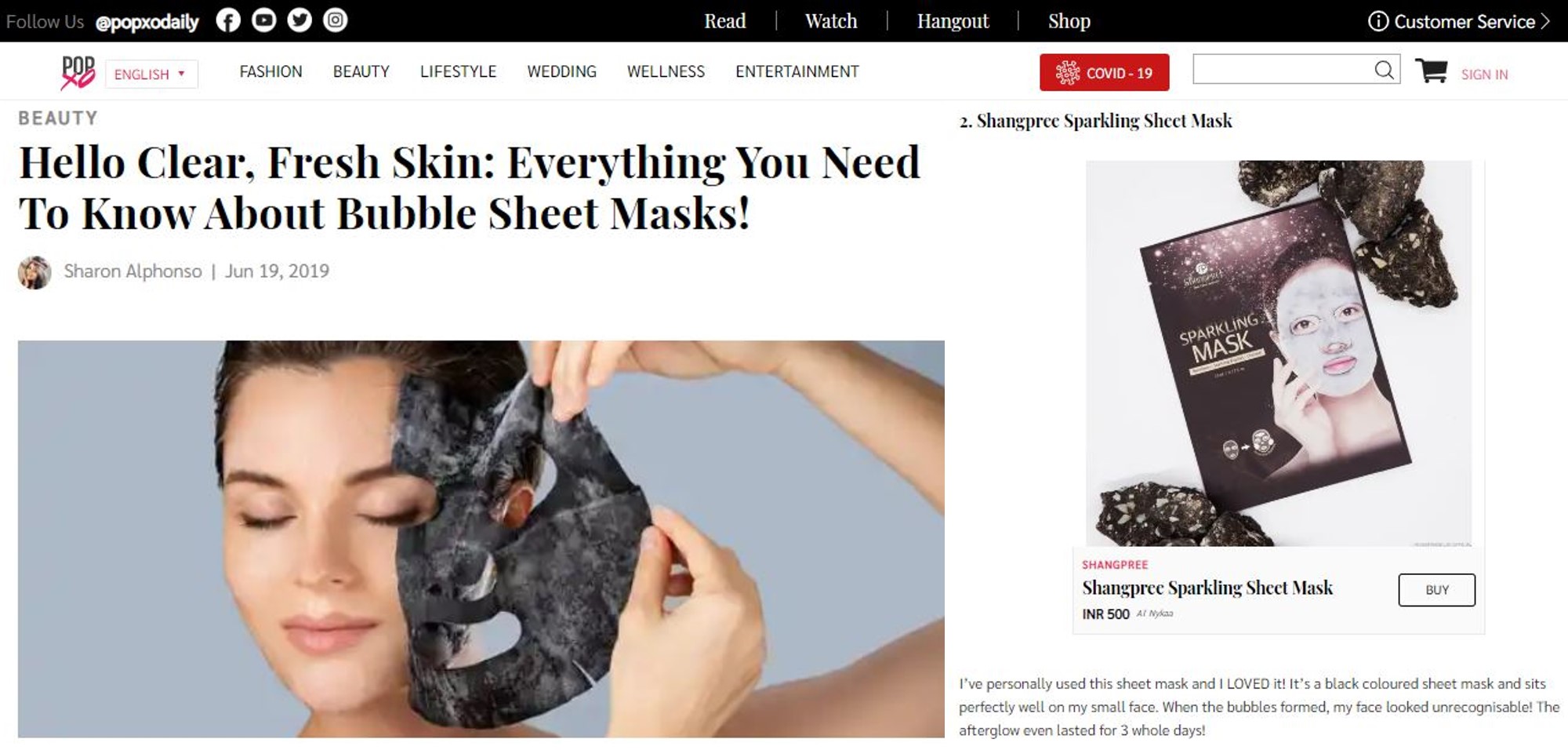Select the Shop tab in top bar
The height and width of the screenshot is (750, 1568).
coord(1069,21)
